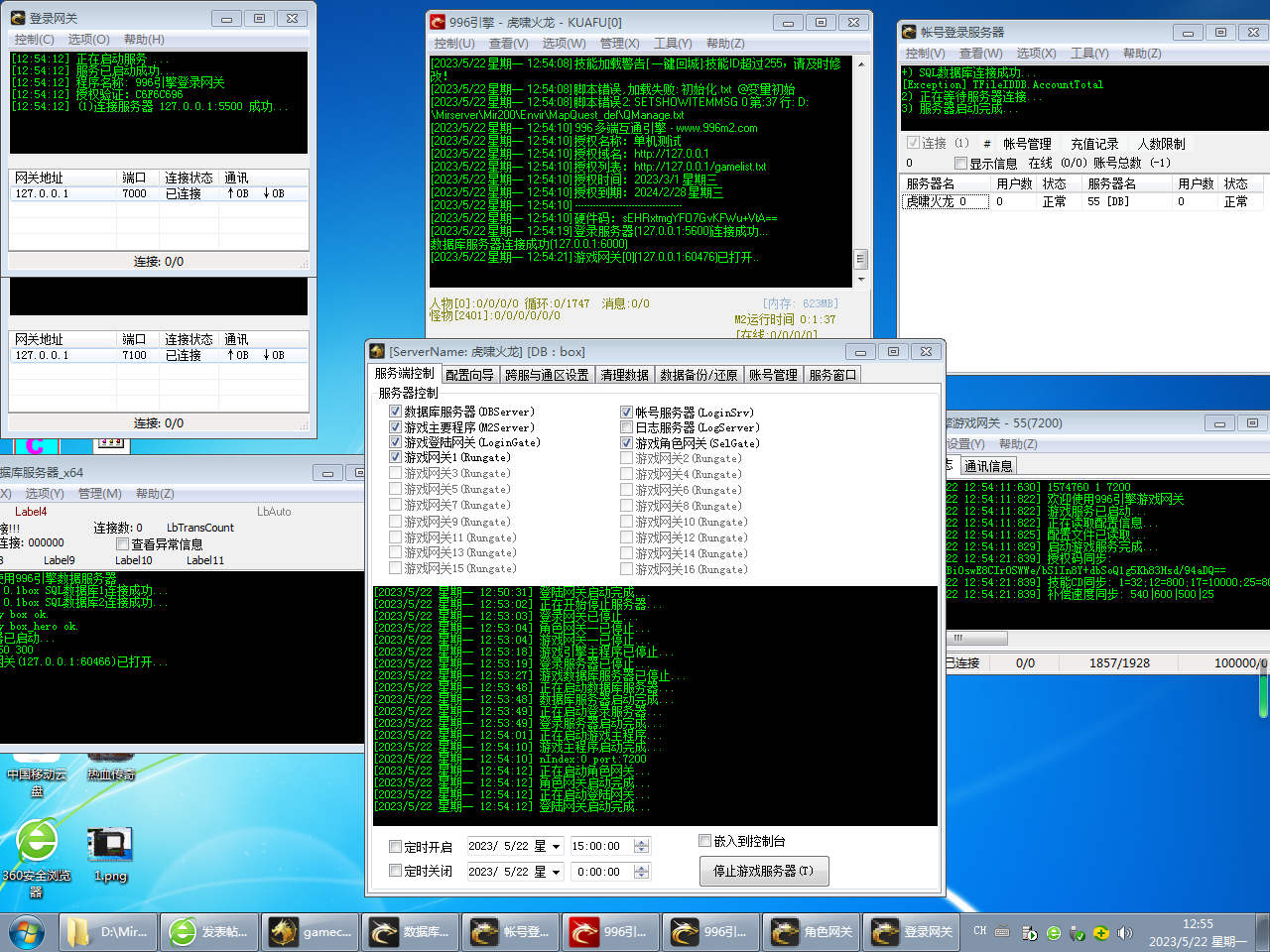
Task: Click the CH language indicator in the tray
Action: pos(980,931)
